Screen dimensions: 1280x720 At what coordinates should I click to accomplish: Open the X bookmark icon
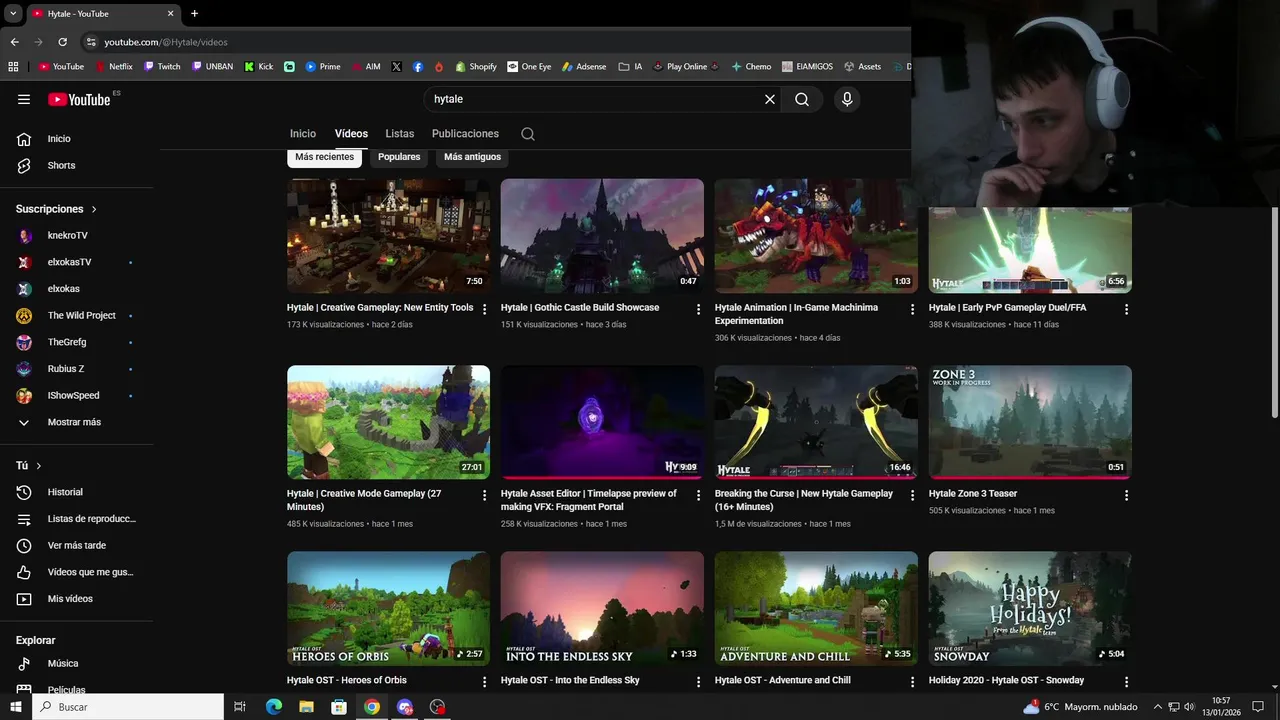click(396, 67)
